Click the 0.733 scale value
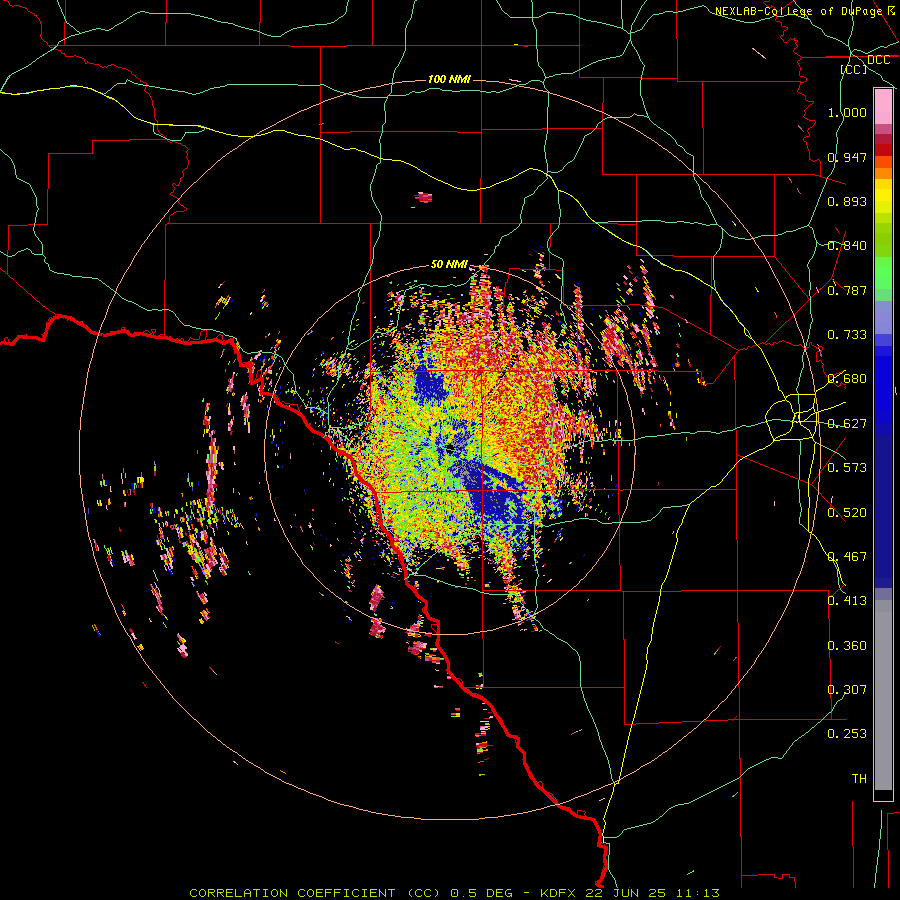This screenshot has width=900, height=900. pos(847,335)
